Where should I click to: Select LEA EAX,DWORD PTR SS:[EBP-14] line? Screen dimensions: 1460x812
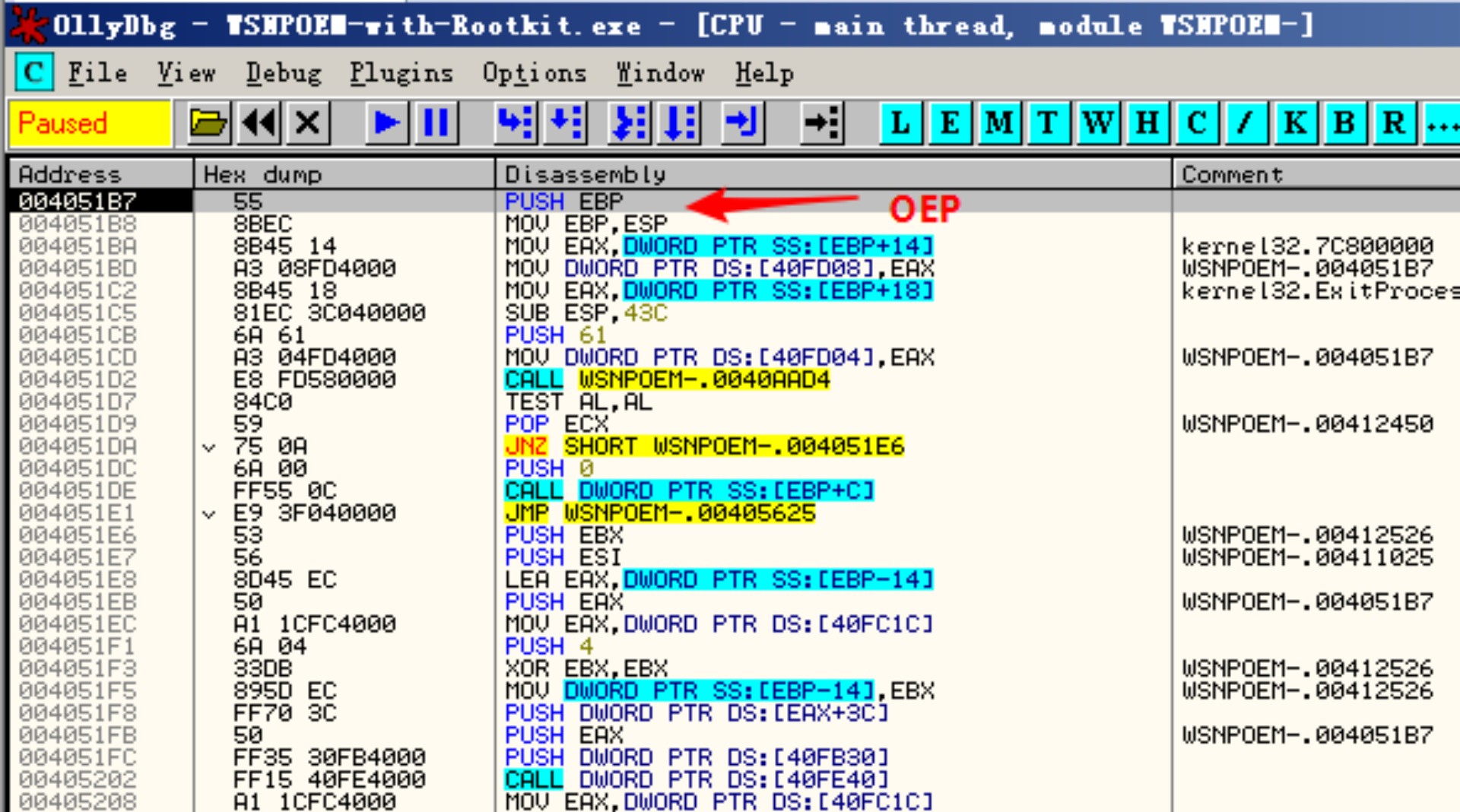click(719, 579)
